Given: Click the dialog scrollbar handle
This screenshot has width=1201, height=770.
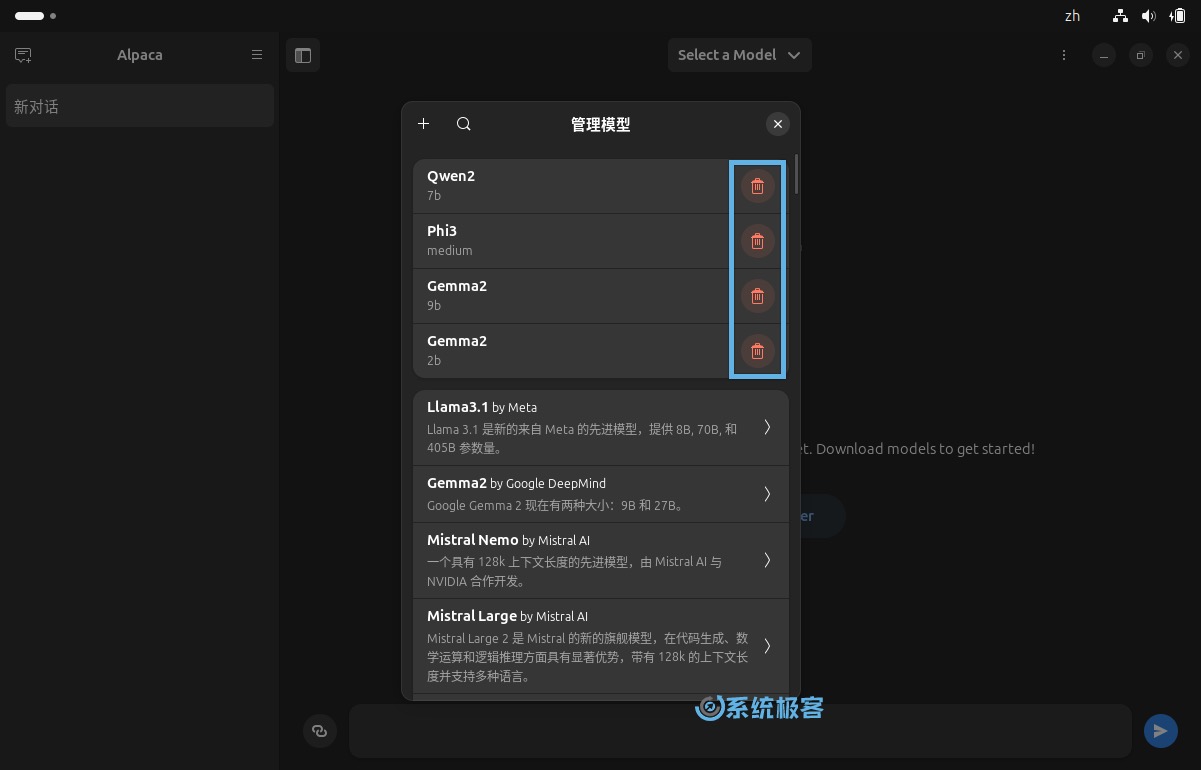Looking at the screenshot, I should (796, 174).
